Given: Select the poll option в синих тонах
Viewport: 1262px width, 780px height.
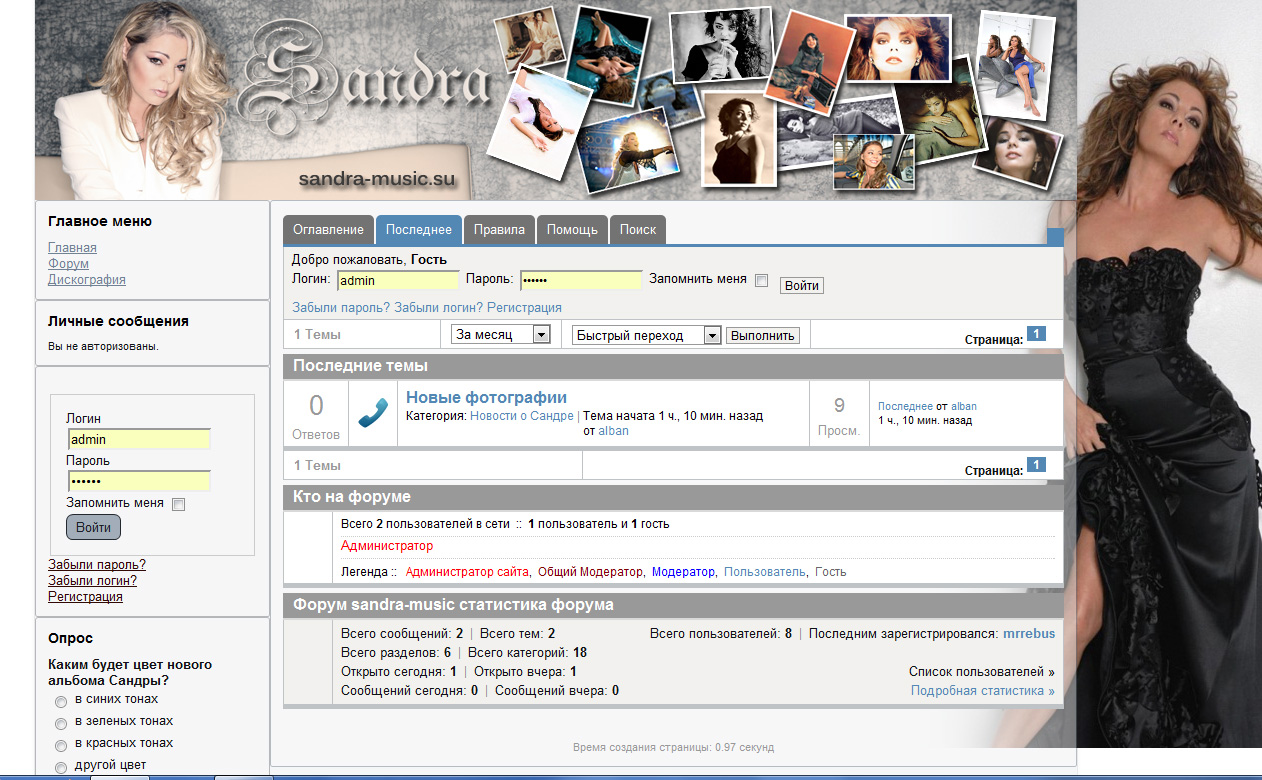Looking at the screenshot, I should click(x=61, y=702).
